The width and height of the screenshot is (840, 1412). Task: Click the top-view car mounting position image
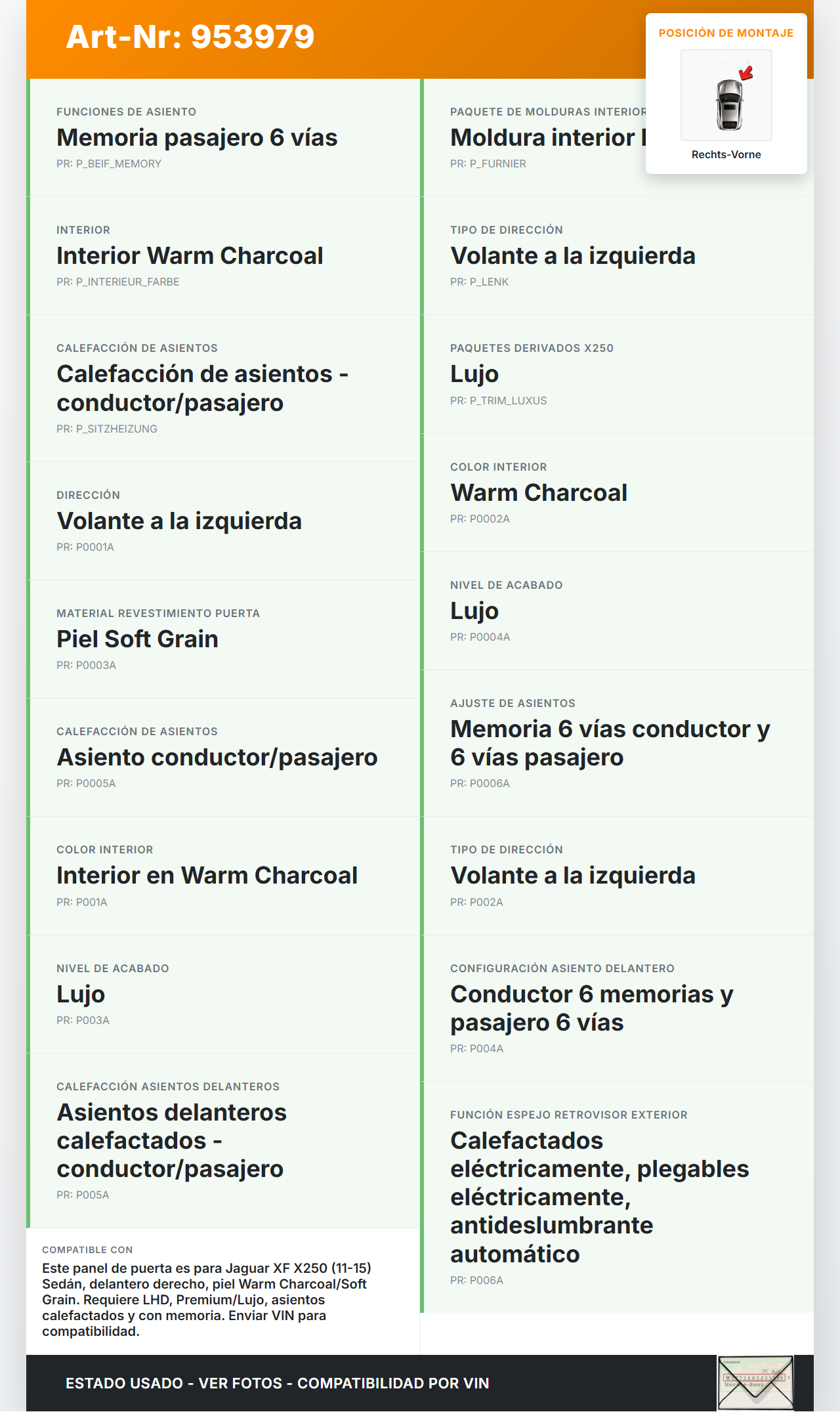point(726,95)
